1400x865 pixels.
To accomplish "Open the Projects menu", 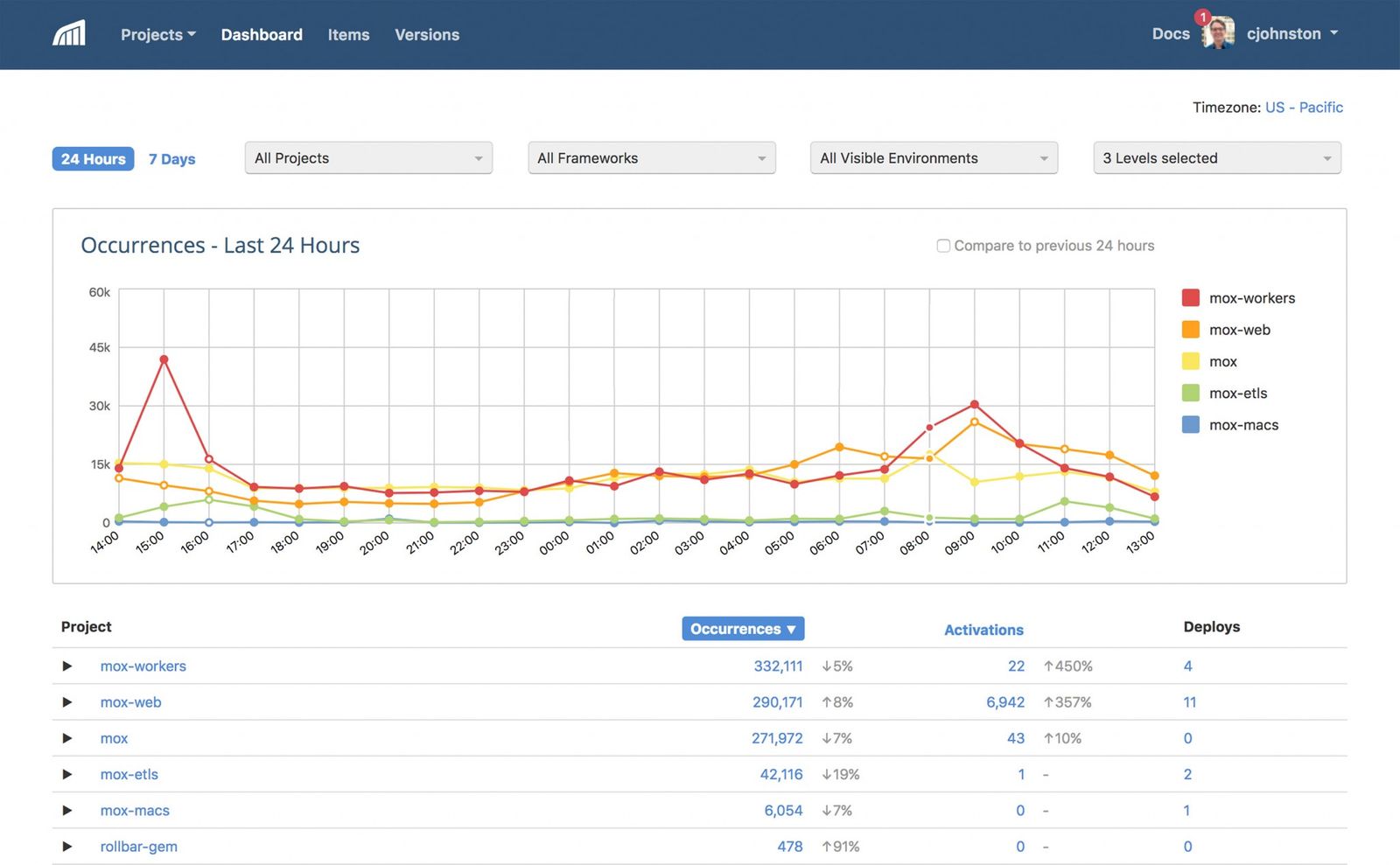I will (x=157, y=34).
